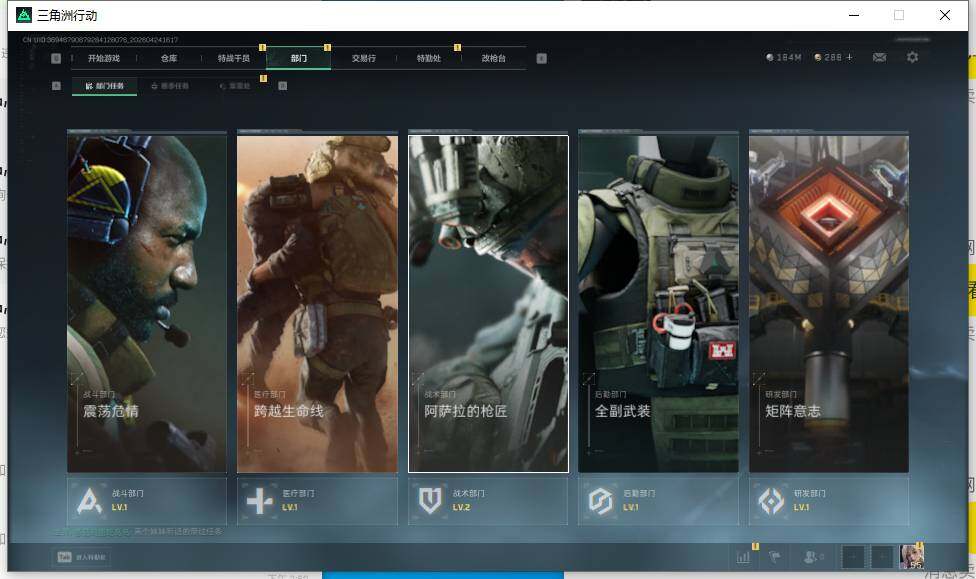Viewport: 976px width, 579px height.
Task: Open the mail envelope icon
Action: tap(880, 57)
